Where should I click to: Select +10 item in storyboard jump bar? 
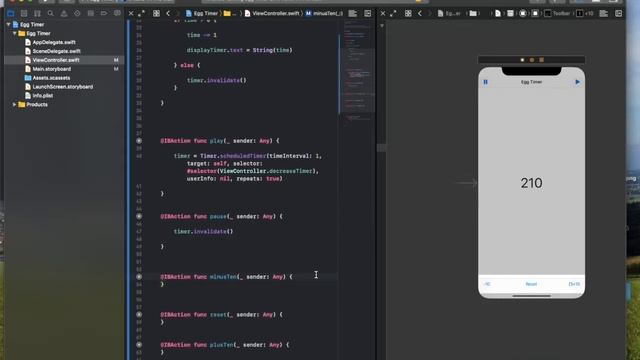[585, 13]
